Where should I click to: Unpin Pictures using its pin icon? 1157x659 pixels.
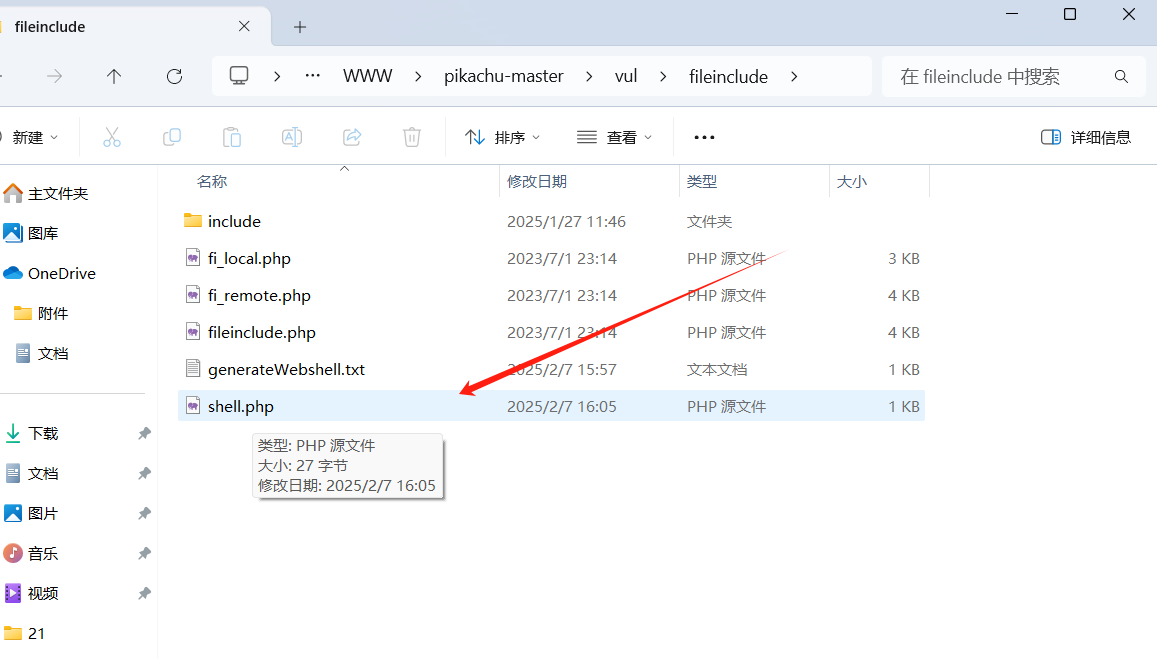point(145,514)
